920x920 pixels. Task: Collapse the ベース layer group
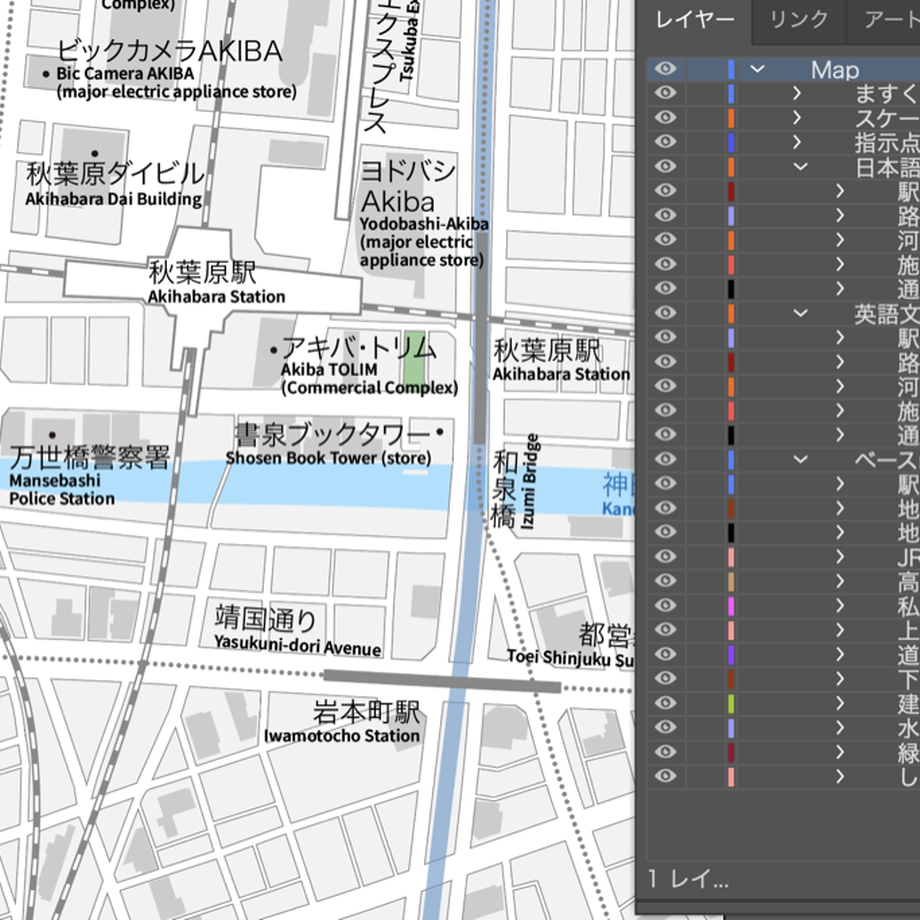pyautogui.click(x=800, y=459)
